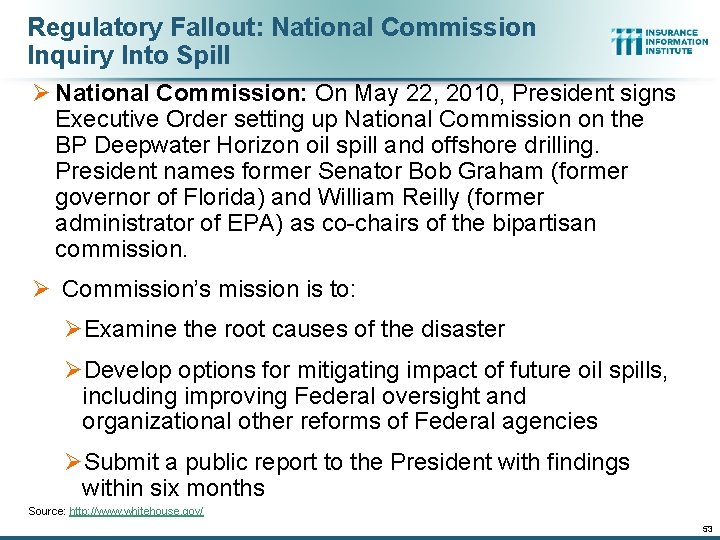Click the arrow bullet before Develop options
This screenshot has width=720, height=540.
tap(72, 371)
